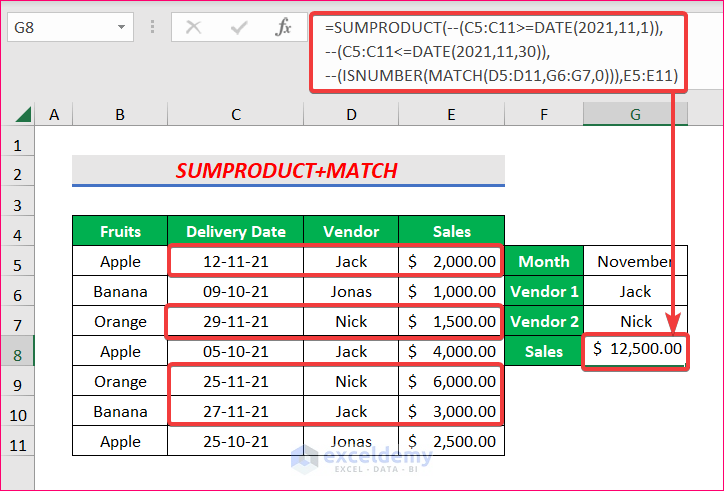This screenshot has height=491, width=724.
Task: Click the Cancel X icon in formula bar
Action: 195,27
